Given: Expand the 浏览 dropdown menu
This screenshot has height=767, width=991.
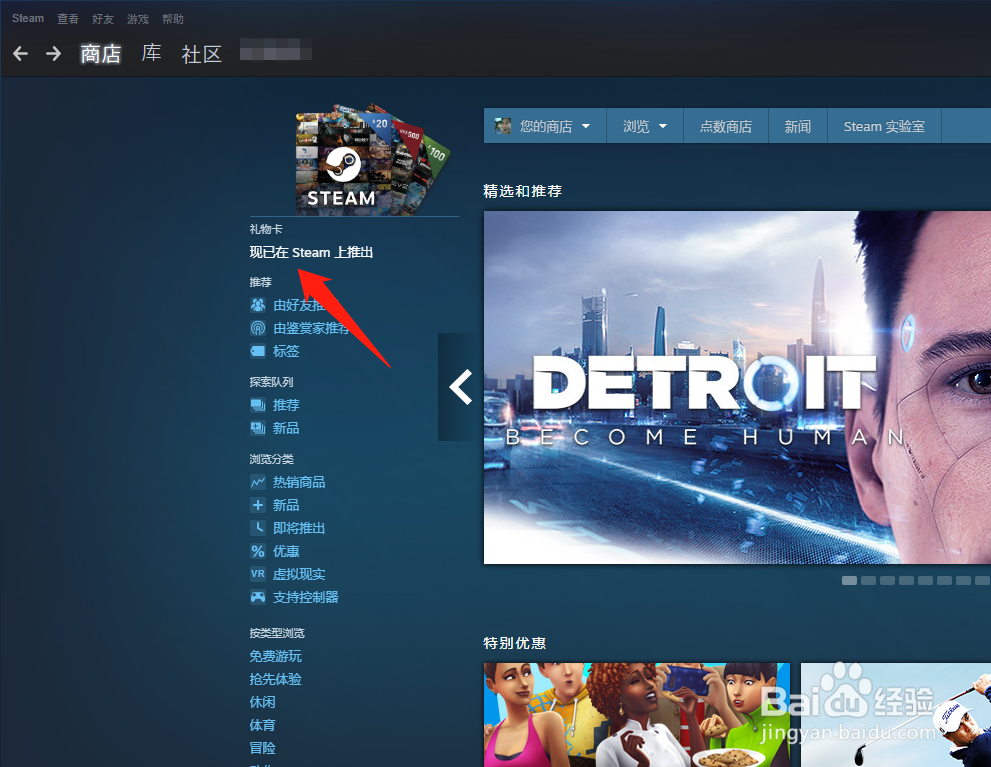Looking at the screenshot, I should (x=645, y=126).
